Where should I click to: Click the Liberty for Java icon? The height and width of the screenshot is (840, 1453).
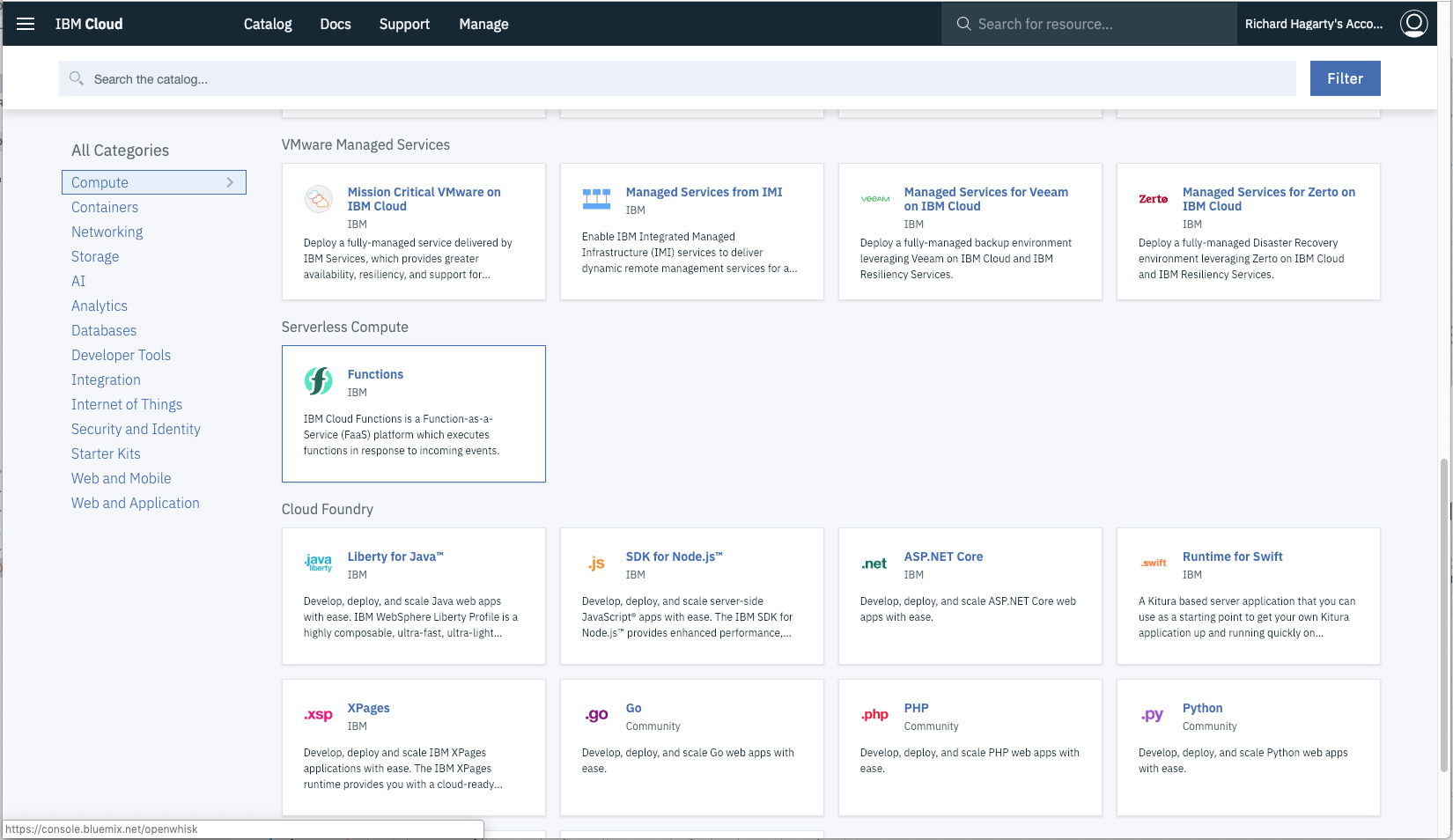[319, 563]
